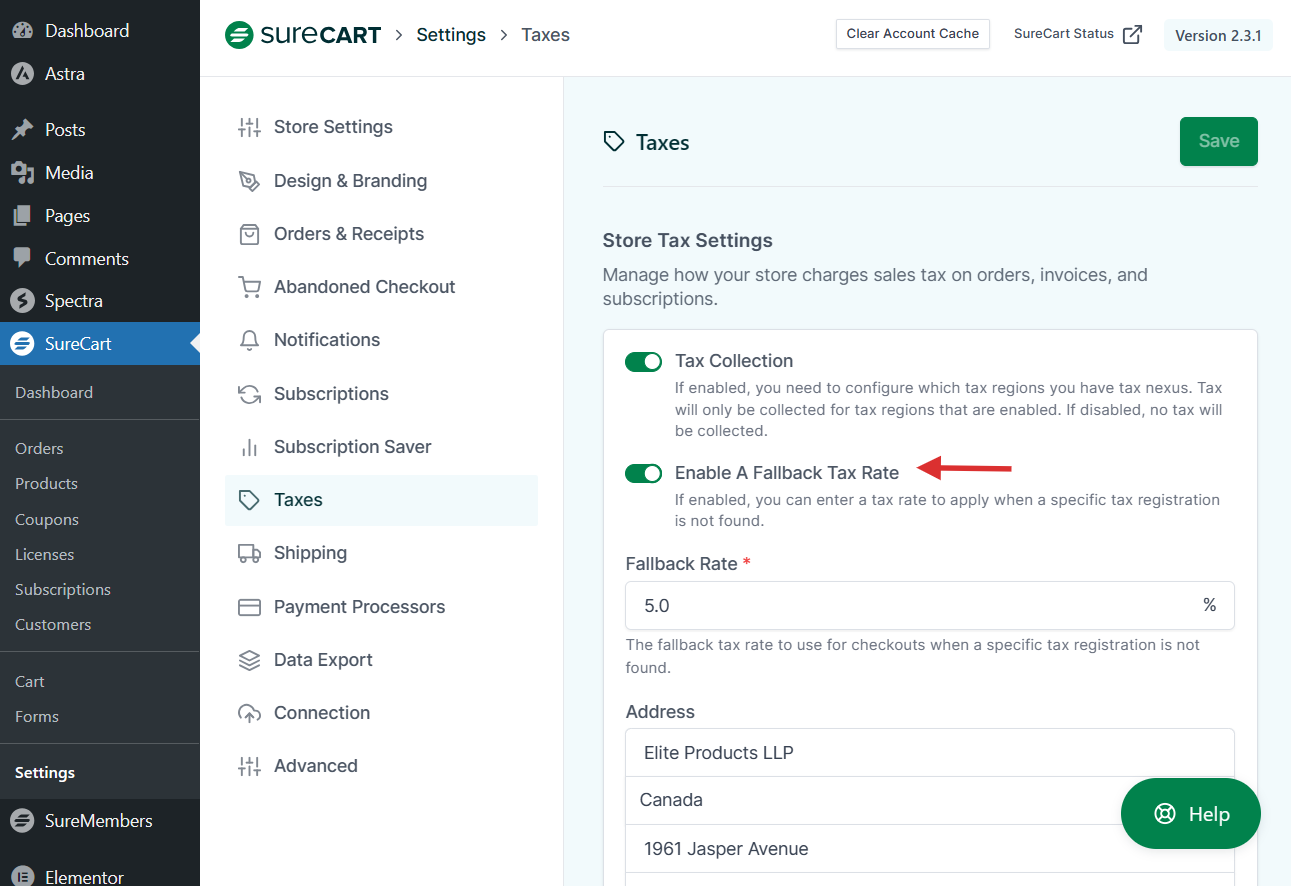Open SureCart Status external link icon

coord(1132,34)
